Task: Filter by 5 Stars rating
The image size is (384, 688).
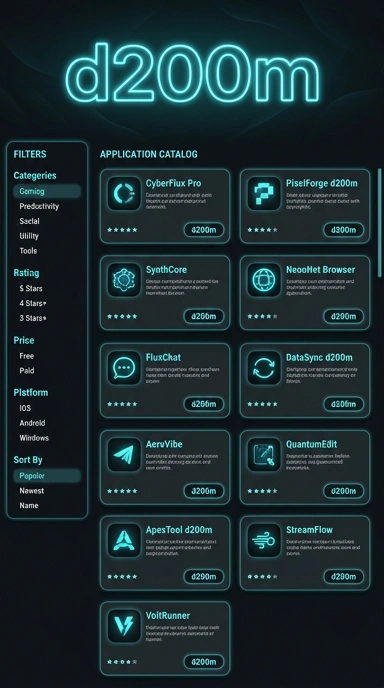Action: [x=31, y=288]
